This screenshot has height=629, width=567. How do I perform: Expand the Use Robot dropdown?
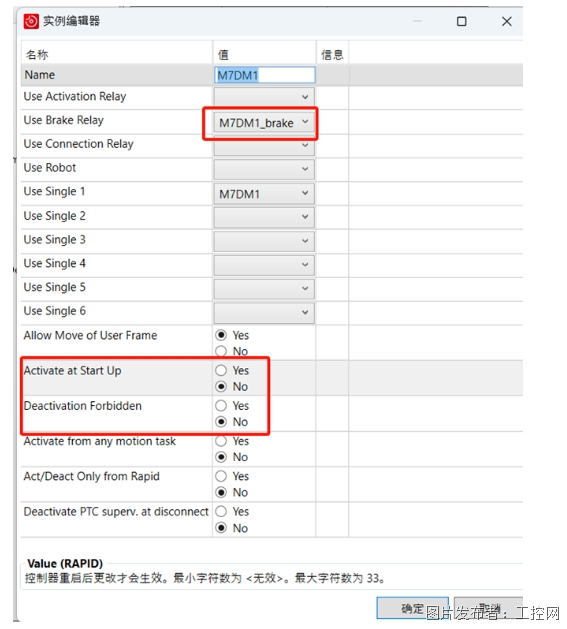click(x=264, y=169)
